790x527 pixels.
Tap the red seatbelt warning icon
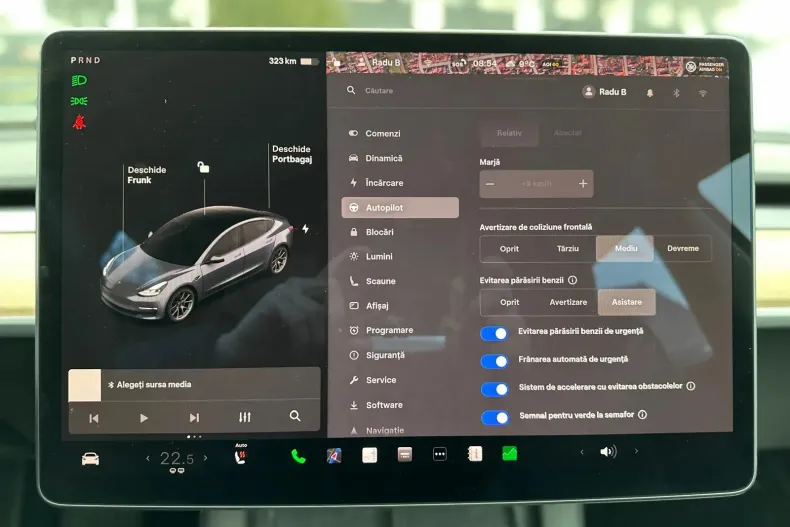tap(79, 122)
